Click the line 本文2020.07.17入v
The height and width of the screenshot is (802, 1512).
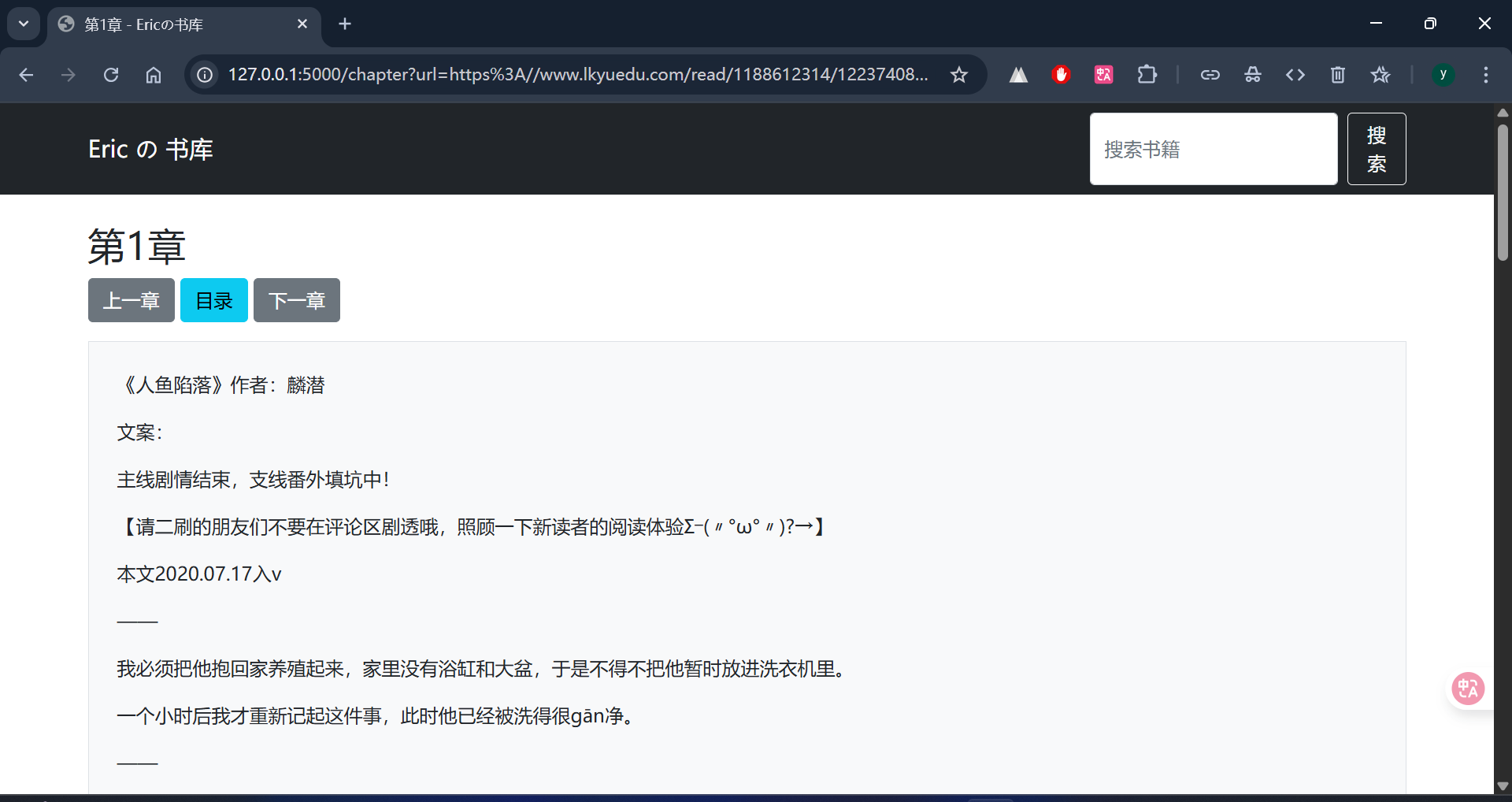click(199, 574)
